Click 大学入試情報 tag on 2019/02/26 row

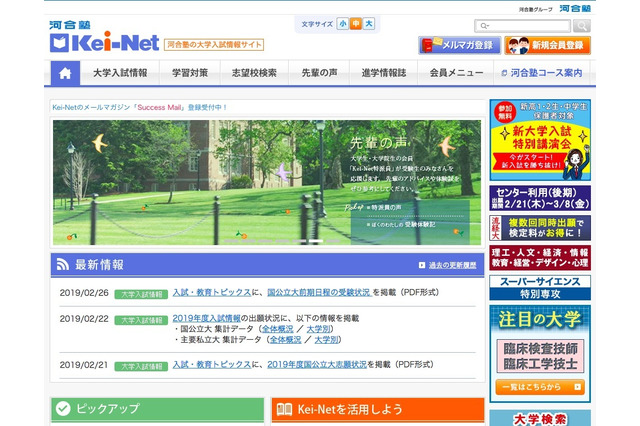click(141, 294)
